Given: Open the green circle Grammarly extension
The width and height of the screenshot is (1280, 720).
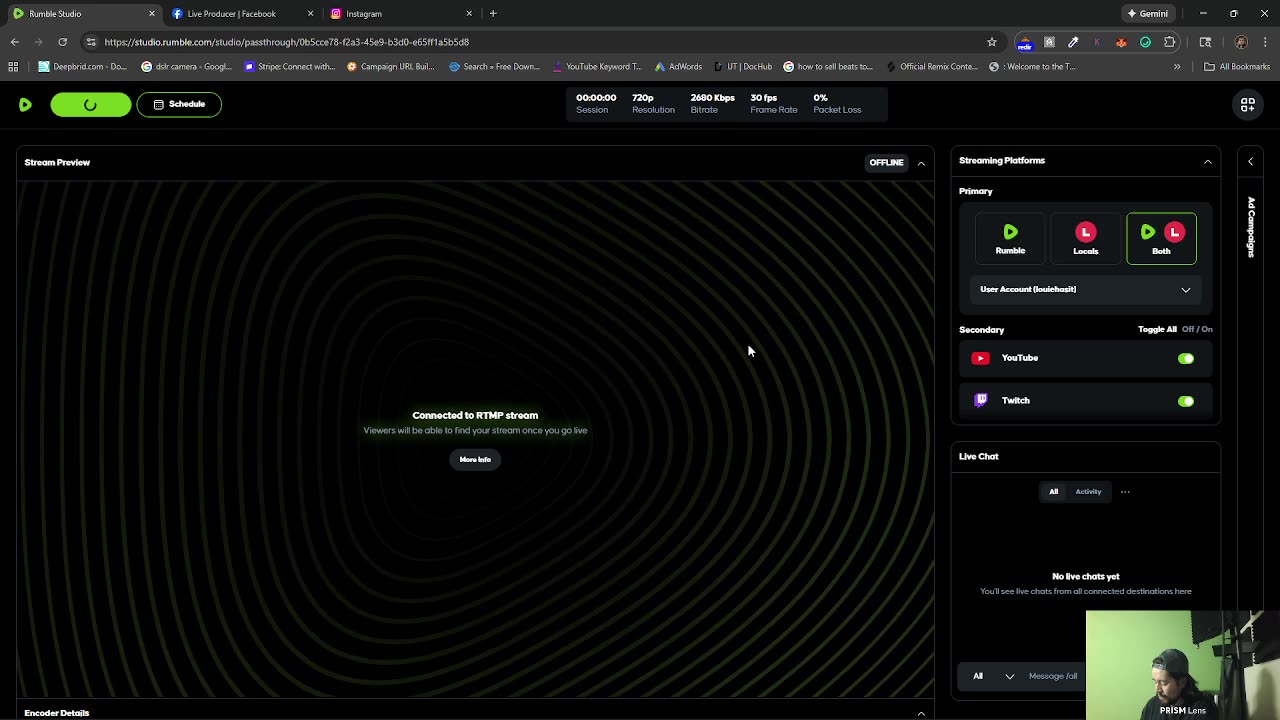Looking at the screenshot, I should [x=1145, y=42].
